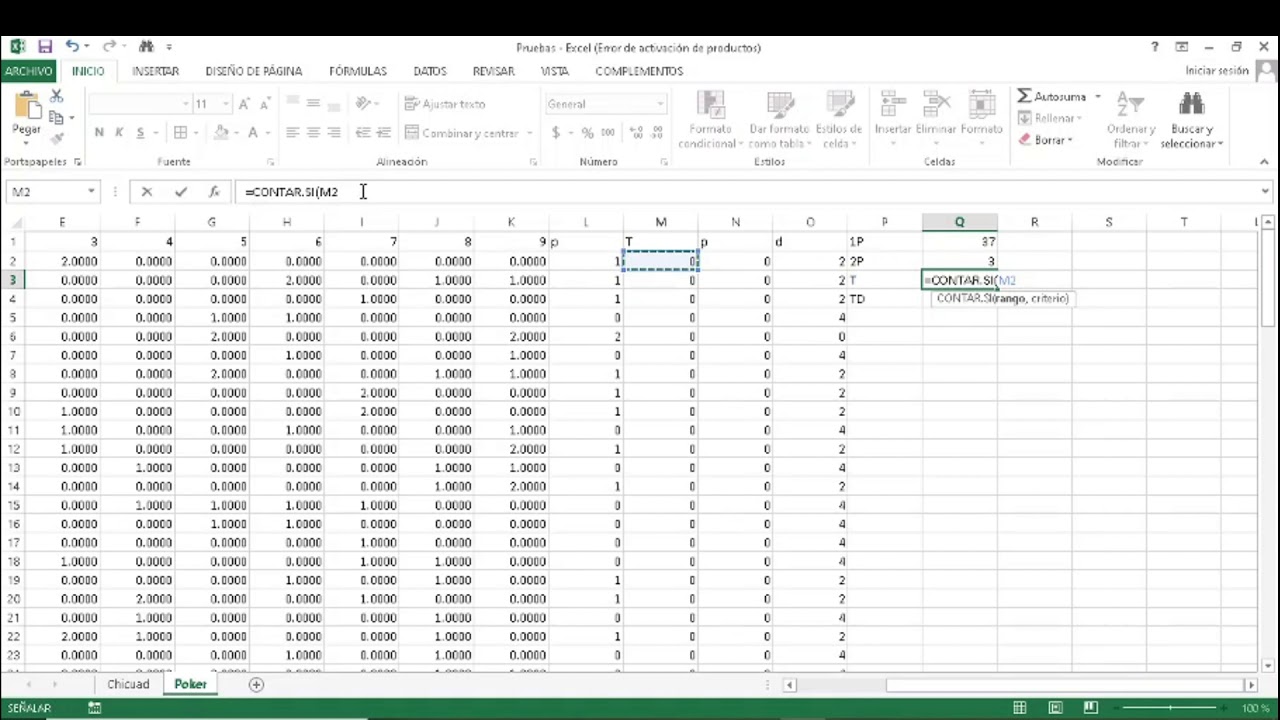
Task: Click the font color A icon
Action: tap(253, 132)
